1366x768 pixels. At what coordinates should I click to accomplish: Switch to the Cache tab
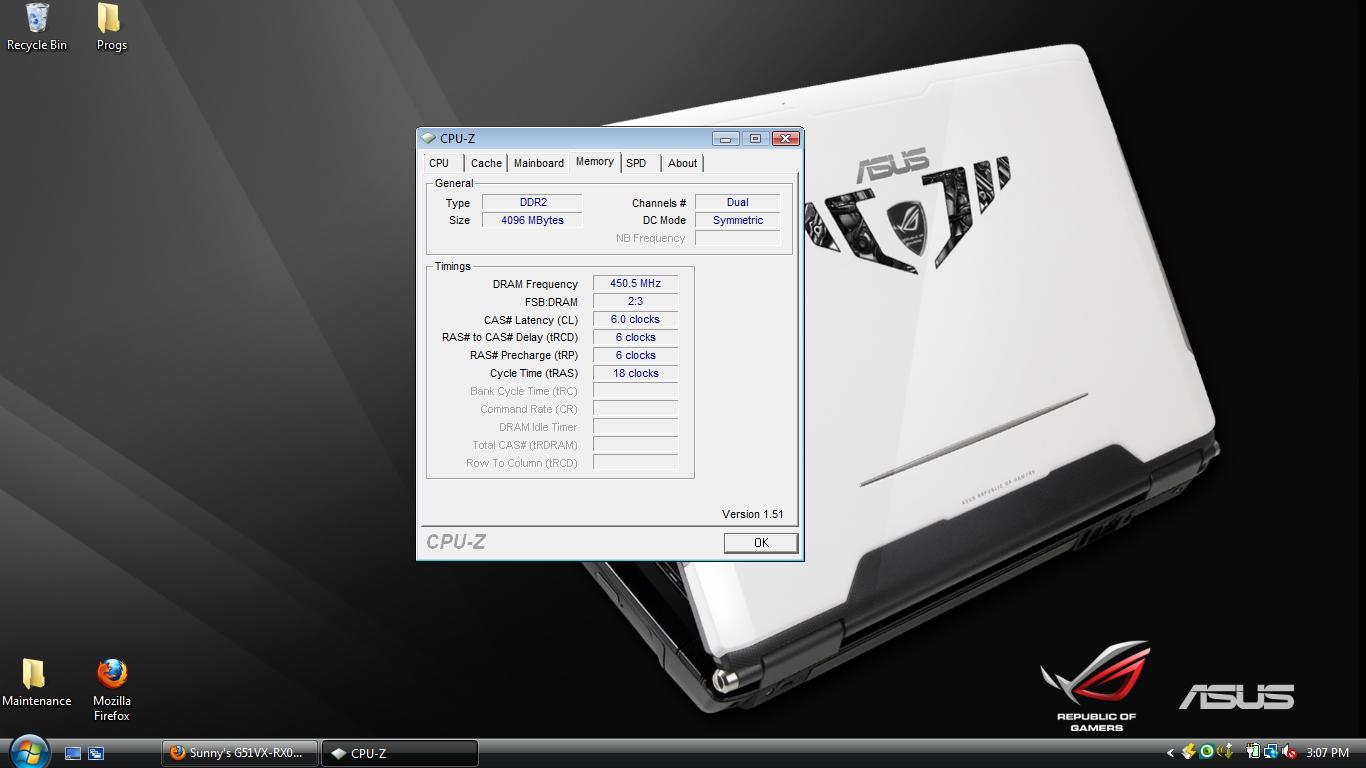(x=486, y=163)
